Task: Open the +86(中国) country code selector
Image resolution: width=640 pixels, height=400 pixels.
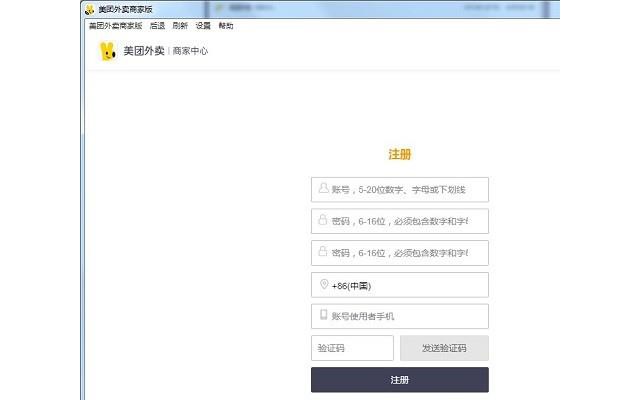Action: (x=400, y=285)
